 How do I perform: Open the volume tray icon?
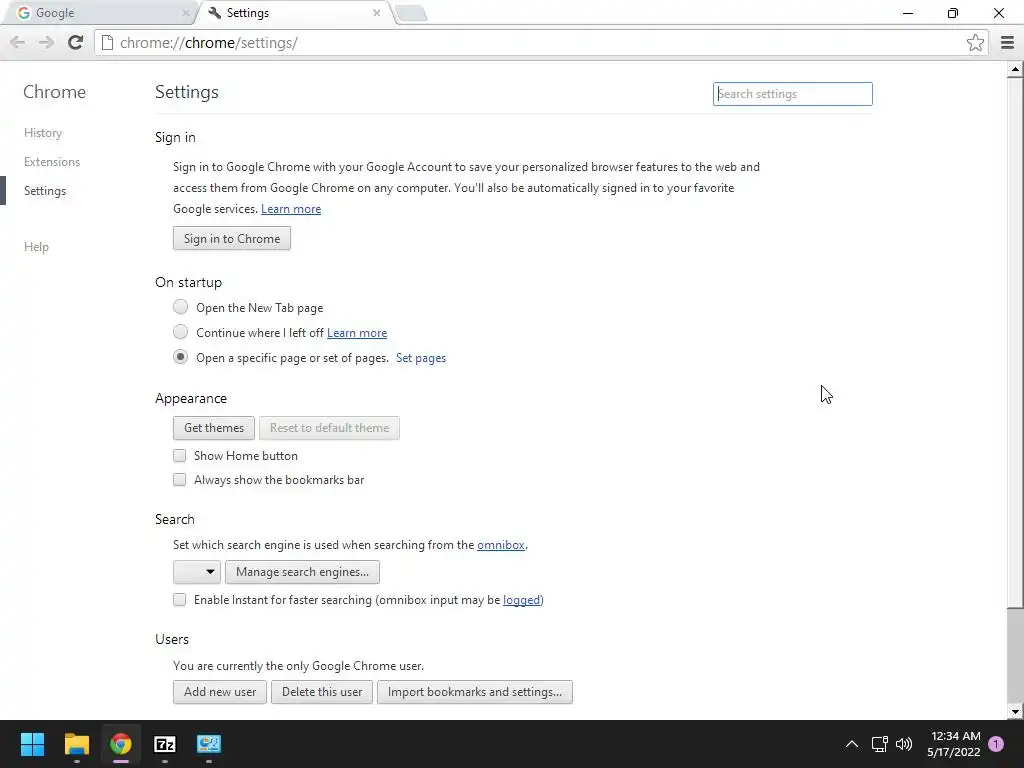click(904, 744)
